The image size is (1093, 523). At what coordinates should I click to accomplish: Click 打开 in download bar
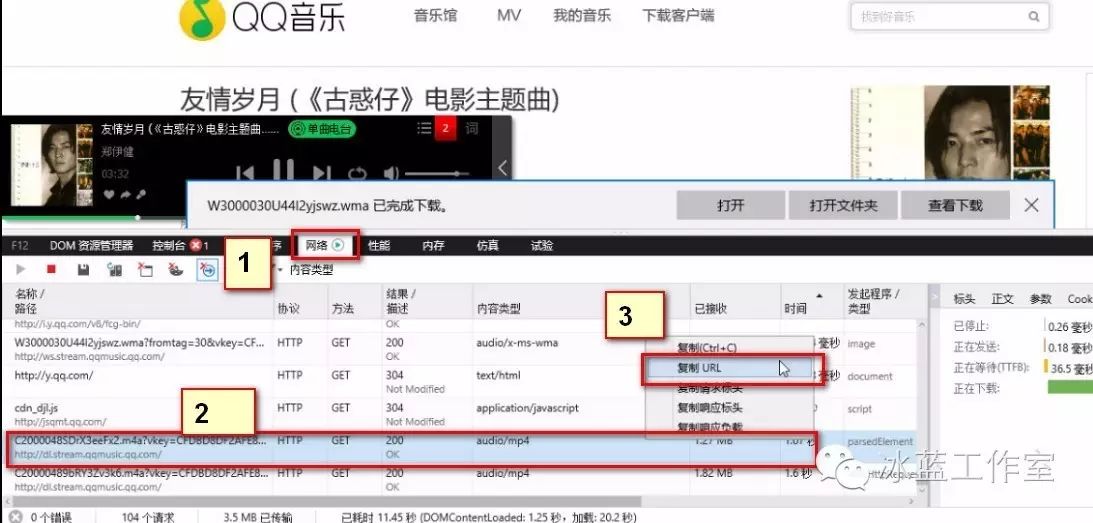(x=731, y=205)
